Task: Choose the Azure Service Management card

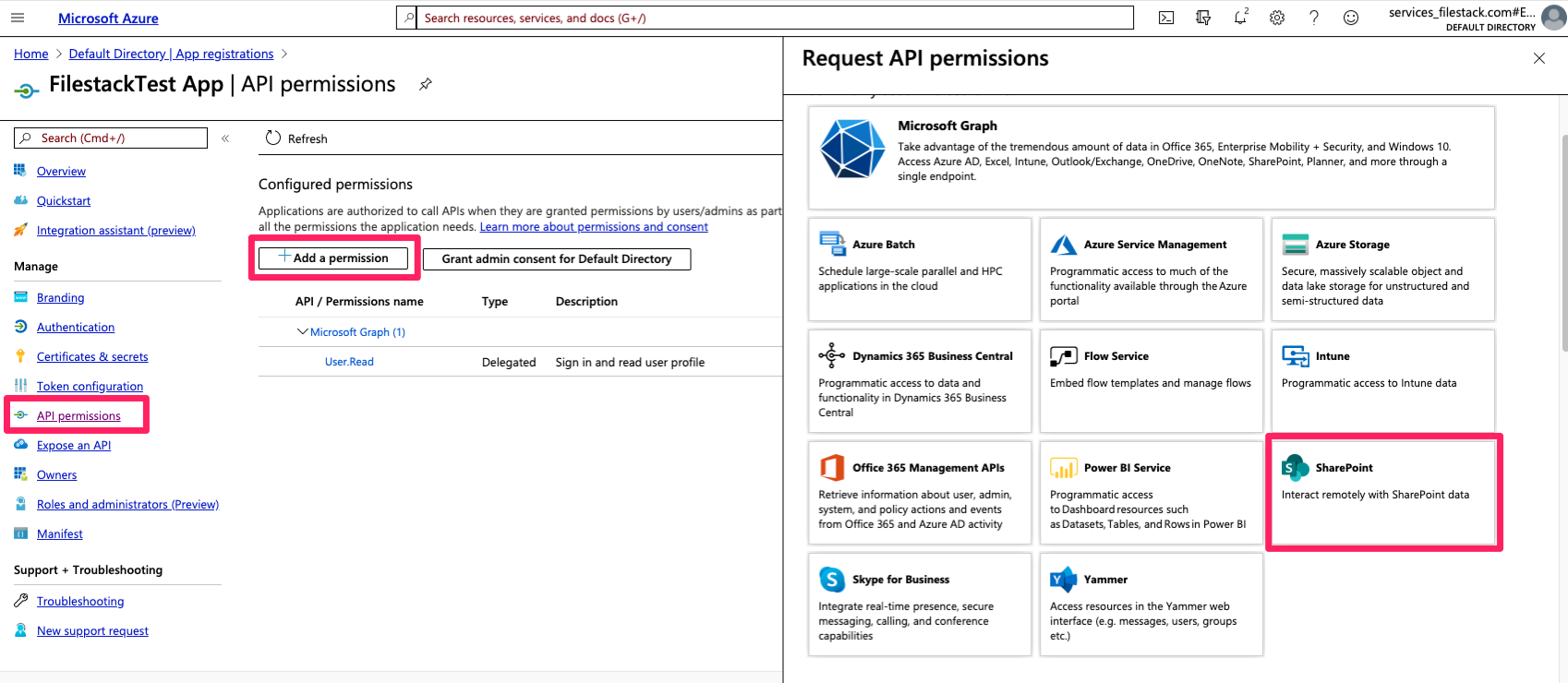Action: 1152,270
